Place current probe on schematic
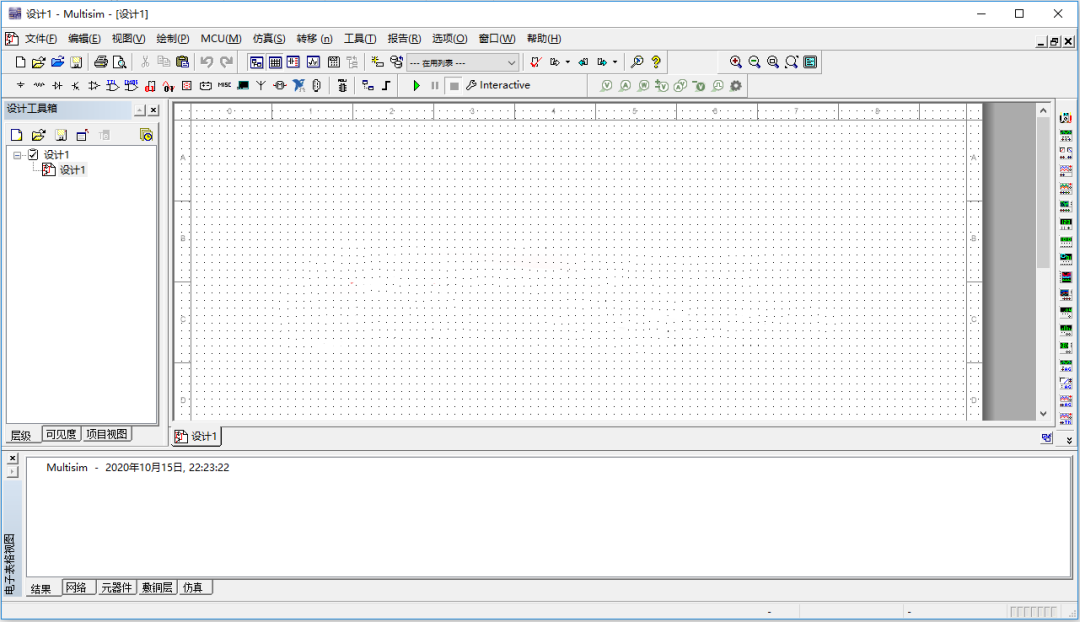Screen dimensions: 1080x622 click(625, 85)
